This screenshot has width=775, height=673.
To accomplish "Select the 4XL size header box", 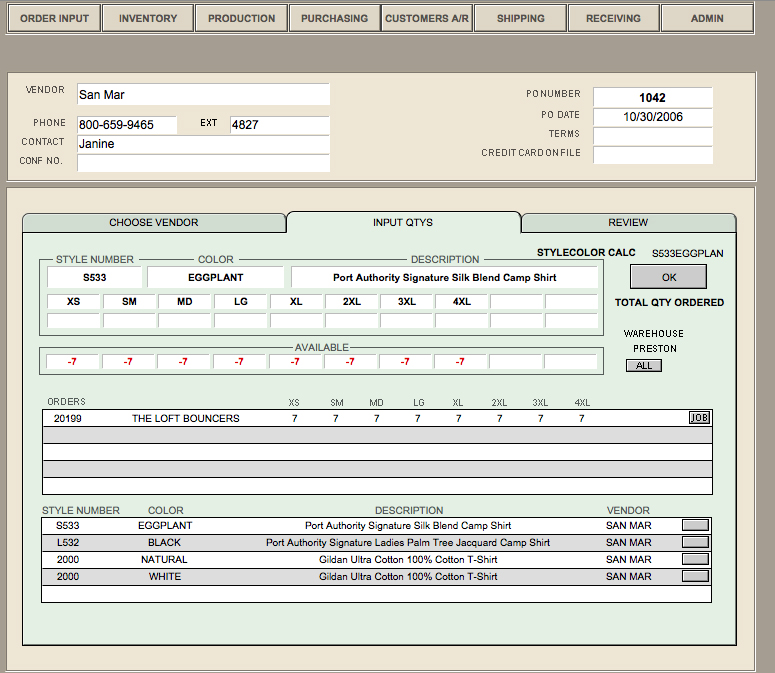I will [x=462, y=301].
